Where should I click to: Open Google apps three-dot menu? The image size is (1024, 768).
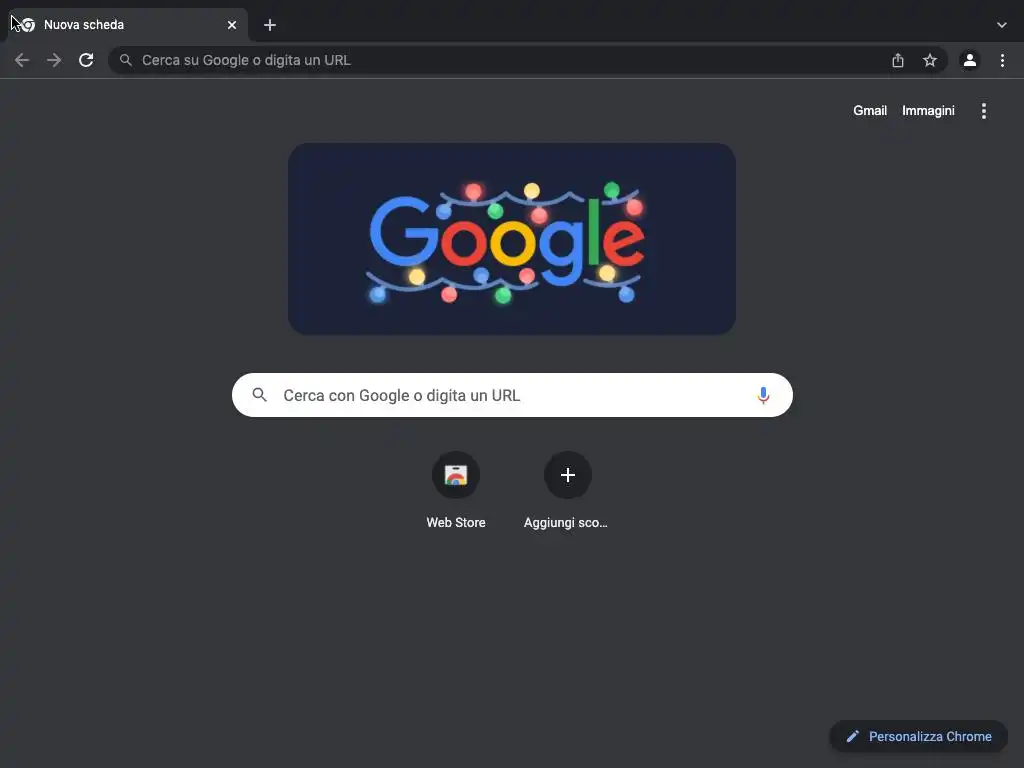(x=984, y=110)
